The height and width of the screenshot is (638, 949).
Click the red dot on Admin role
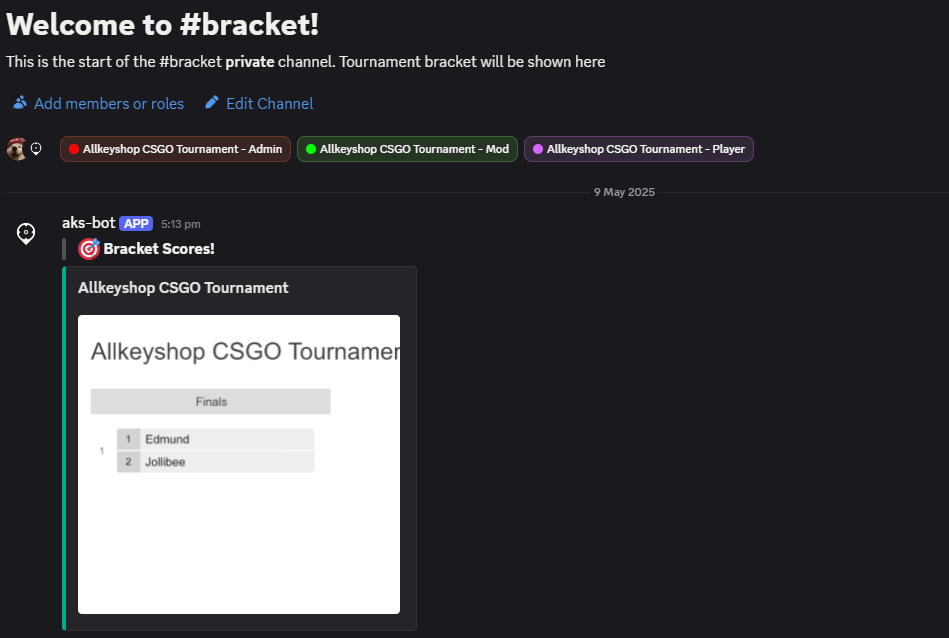(74, 149)
